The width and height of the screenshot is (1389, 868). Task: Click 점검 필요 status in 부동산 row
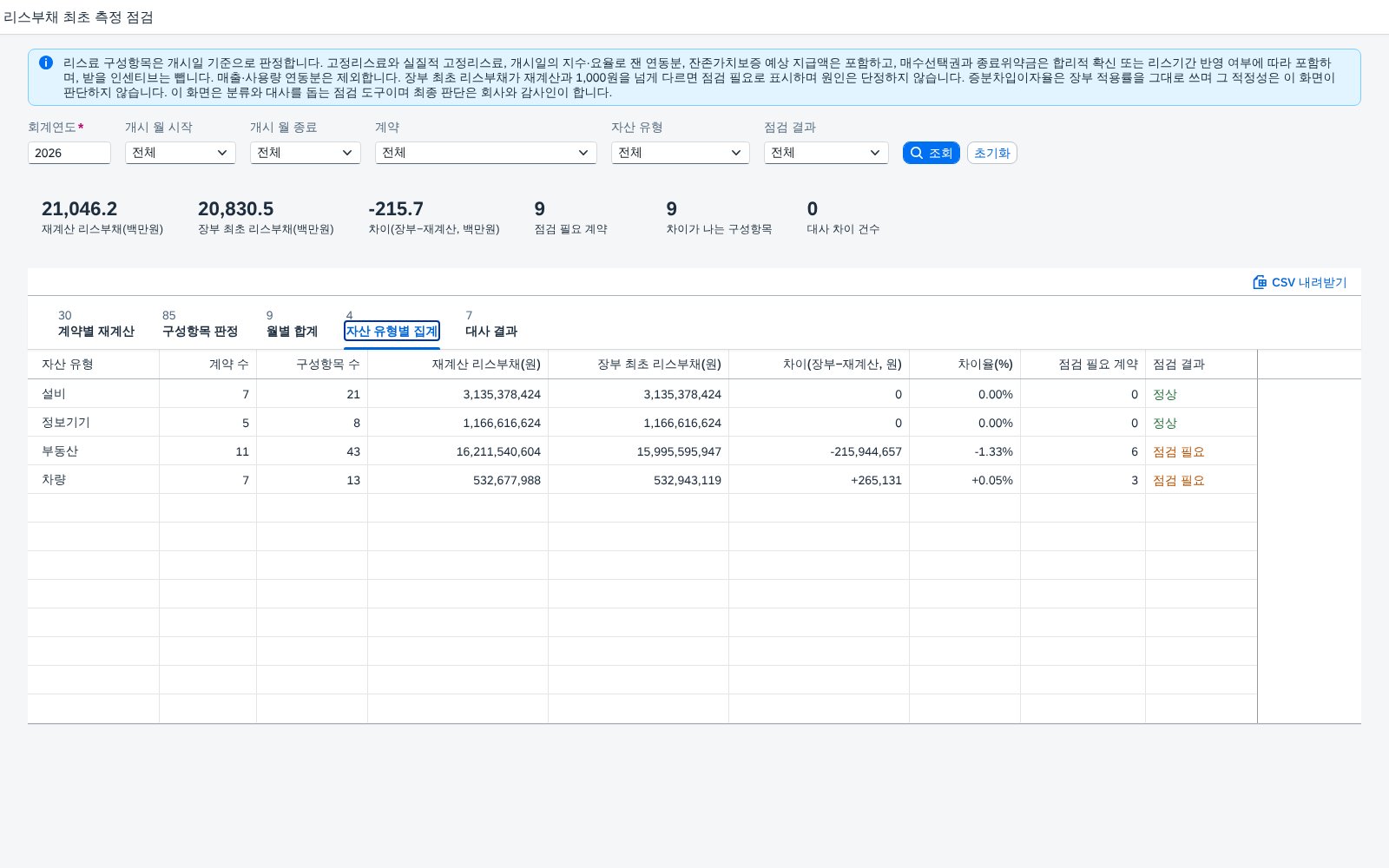pyautogui.click(x=1178, y=451)
